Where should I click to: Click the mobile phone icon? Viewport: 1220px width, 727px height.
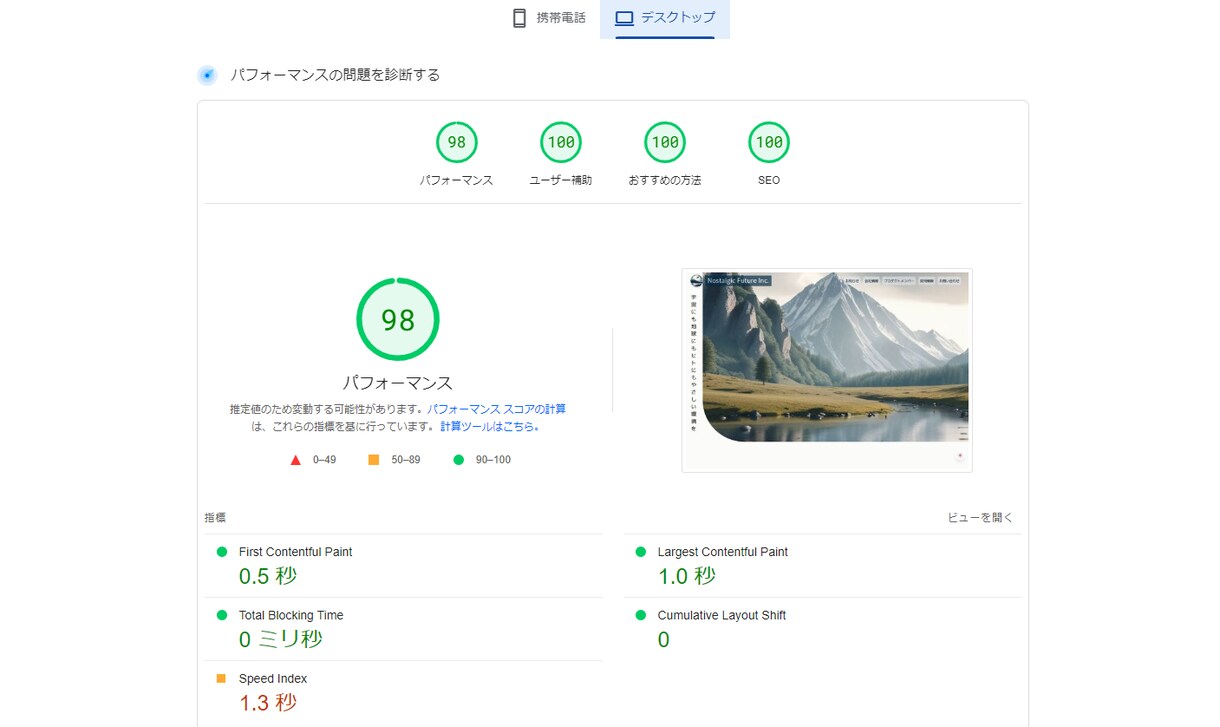coord(519,18)
